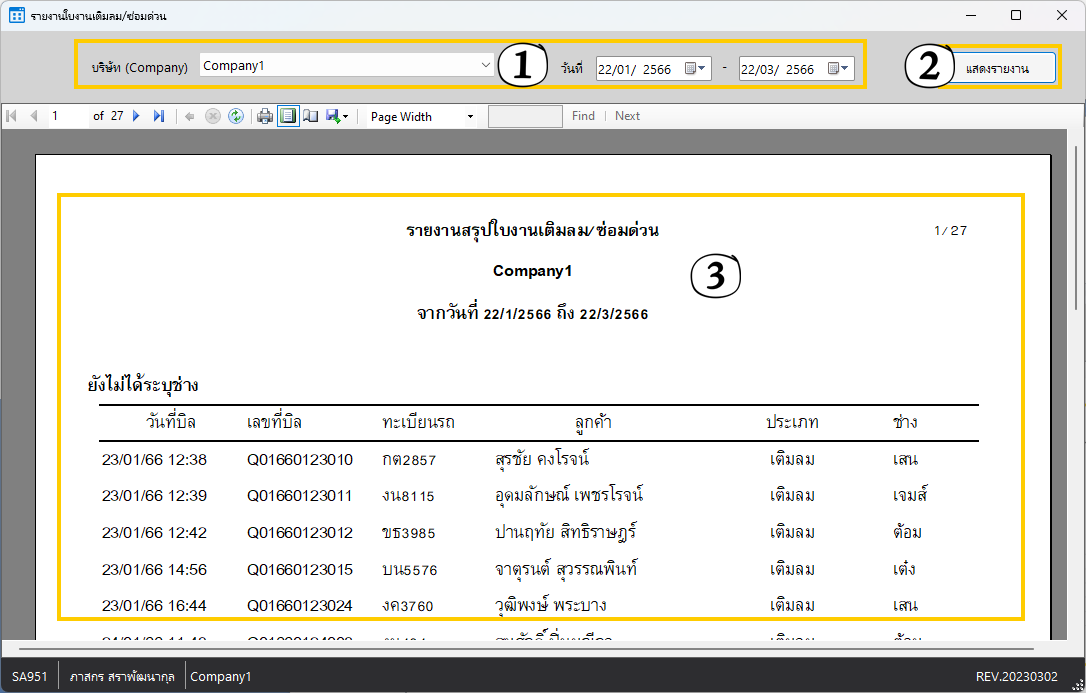Click the Refresh report icon
Viewport: 1086px width, 693px height.
click(x=236, y=116)
